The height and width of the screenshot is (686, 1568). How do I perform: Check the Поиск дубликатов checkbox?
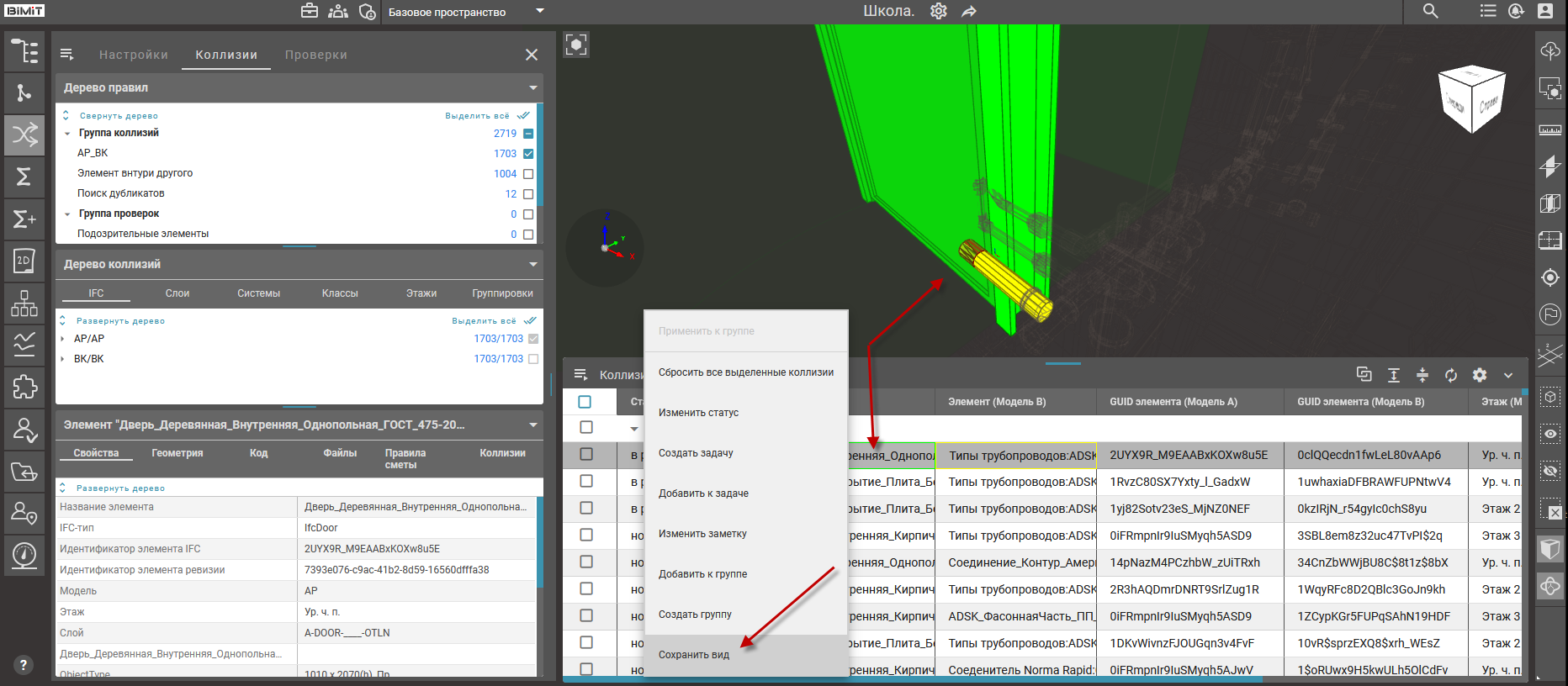click(528, 194)
